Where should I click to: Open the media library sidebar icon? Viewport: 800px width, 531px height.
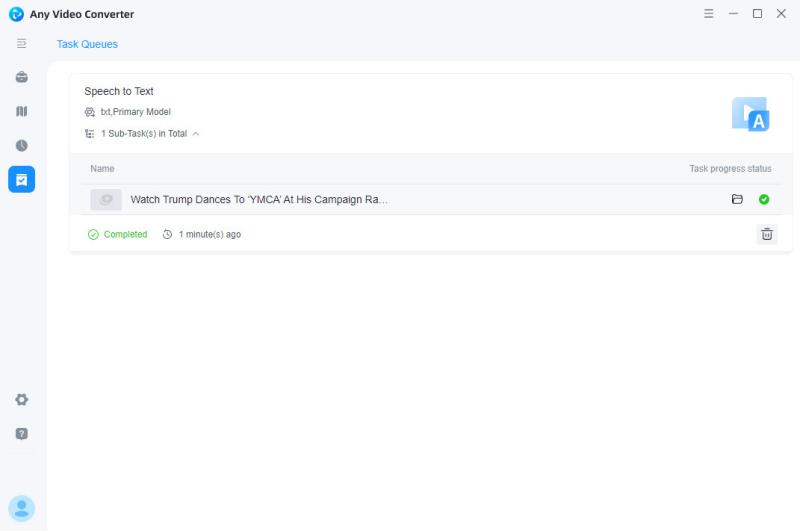pos(22,111)
